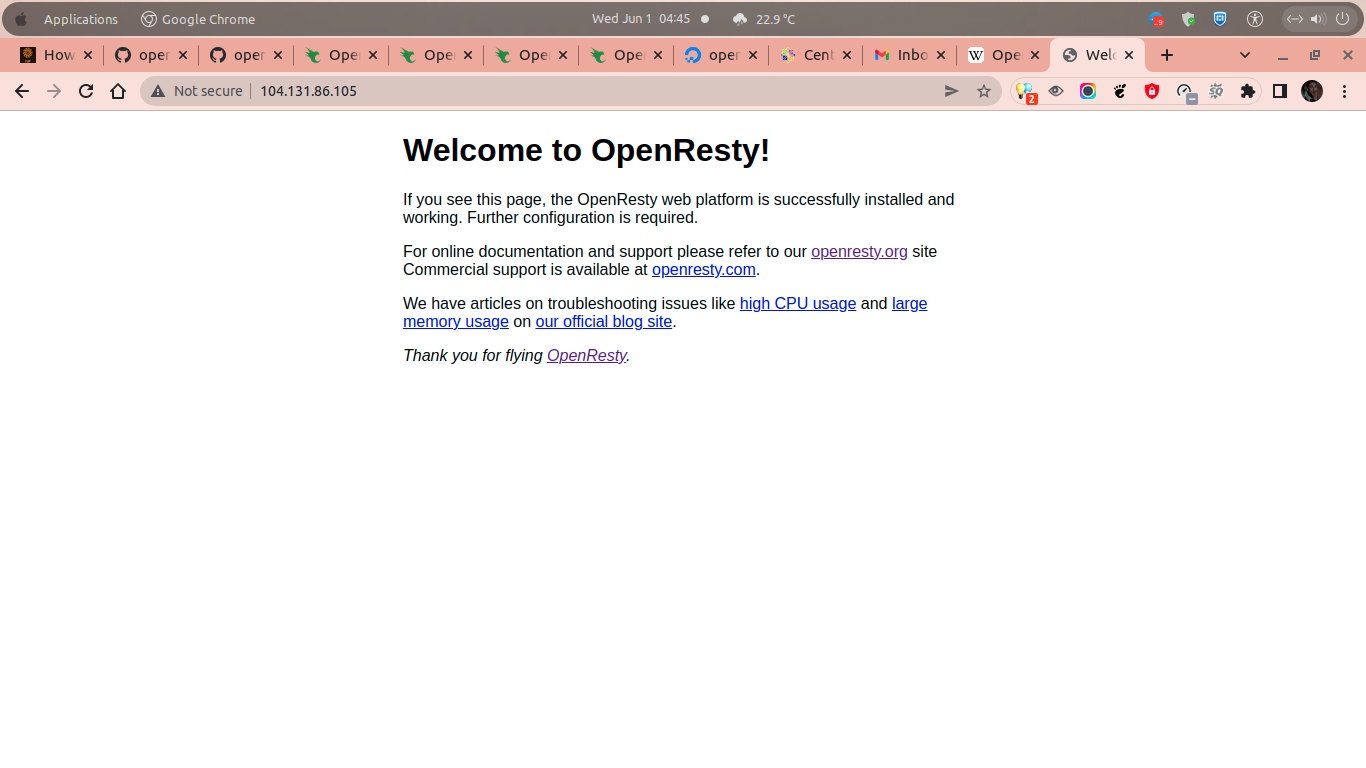Open the Extensions puzzle piece menu
Viewport: 1366px width, 768px height.
[x=1247, y=91]
